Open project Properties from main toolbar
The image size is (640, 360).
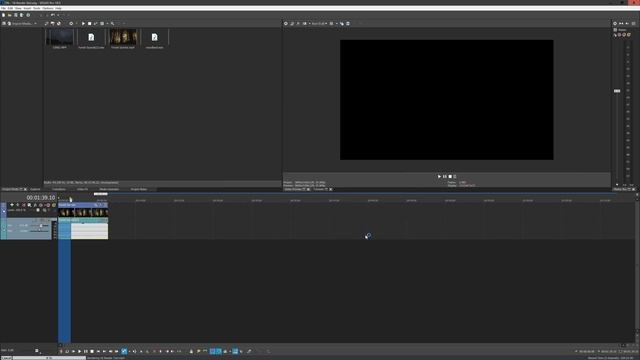click(x=28, y=15)
